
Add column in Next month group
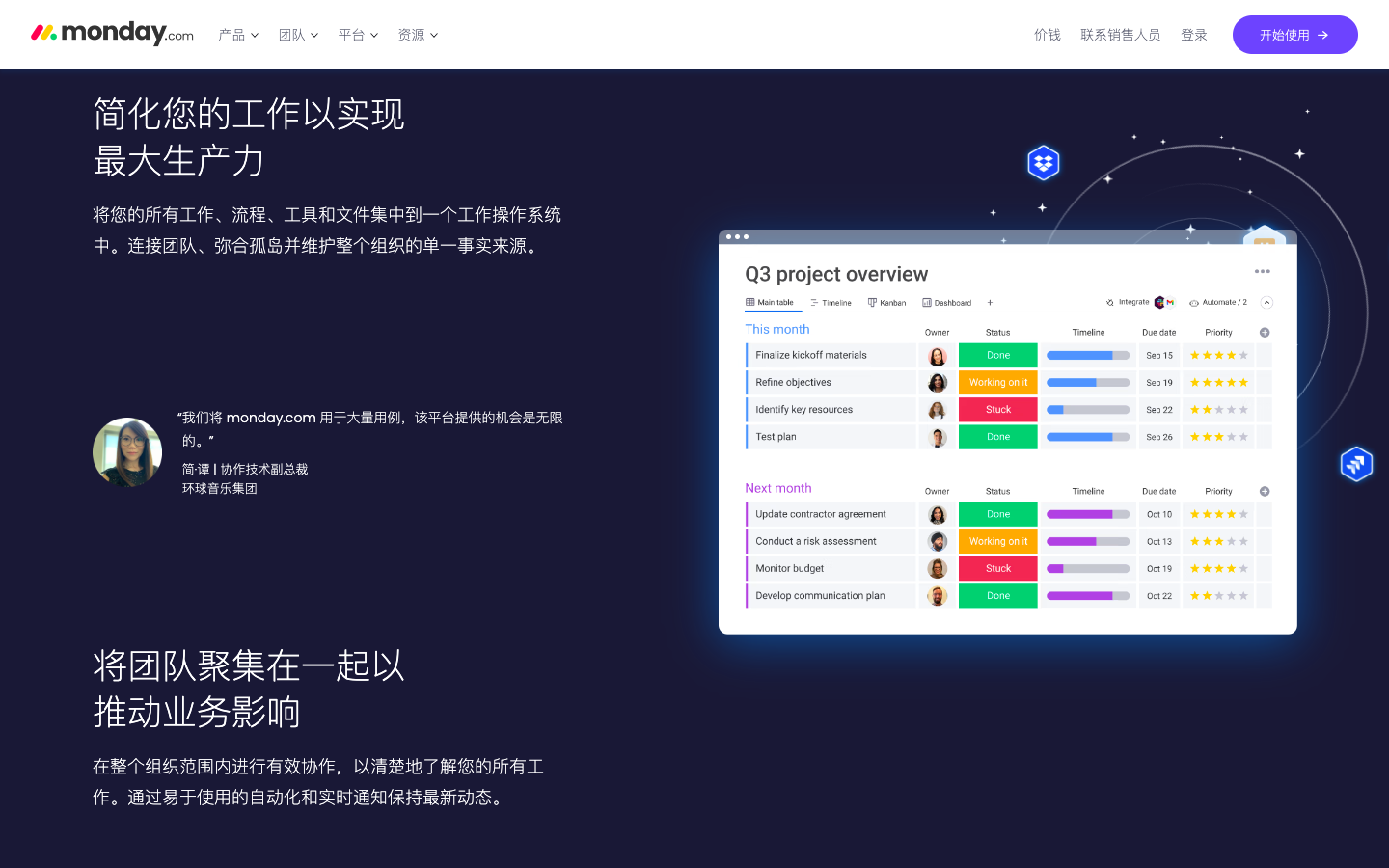click(x=1264, y=492)
